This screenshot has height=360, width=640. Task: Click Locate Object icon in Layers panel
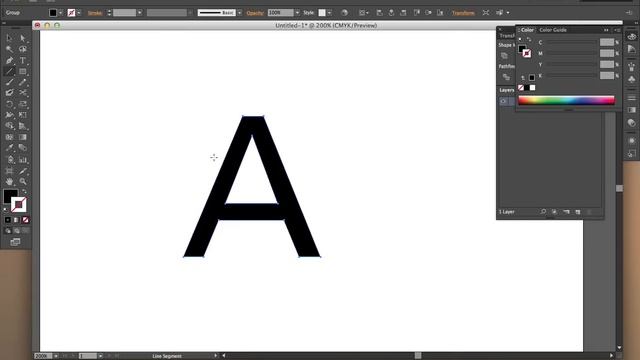(x=543, y=212)
